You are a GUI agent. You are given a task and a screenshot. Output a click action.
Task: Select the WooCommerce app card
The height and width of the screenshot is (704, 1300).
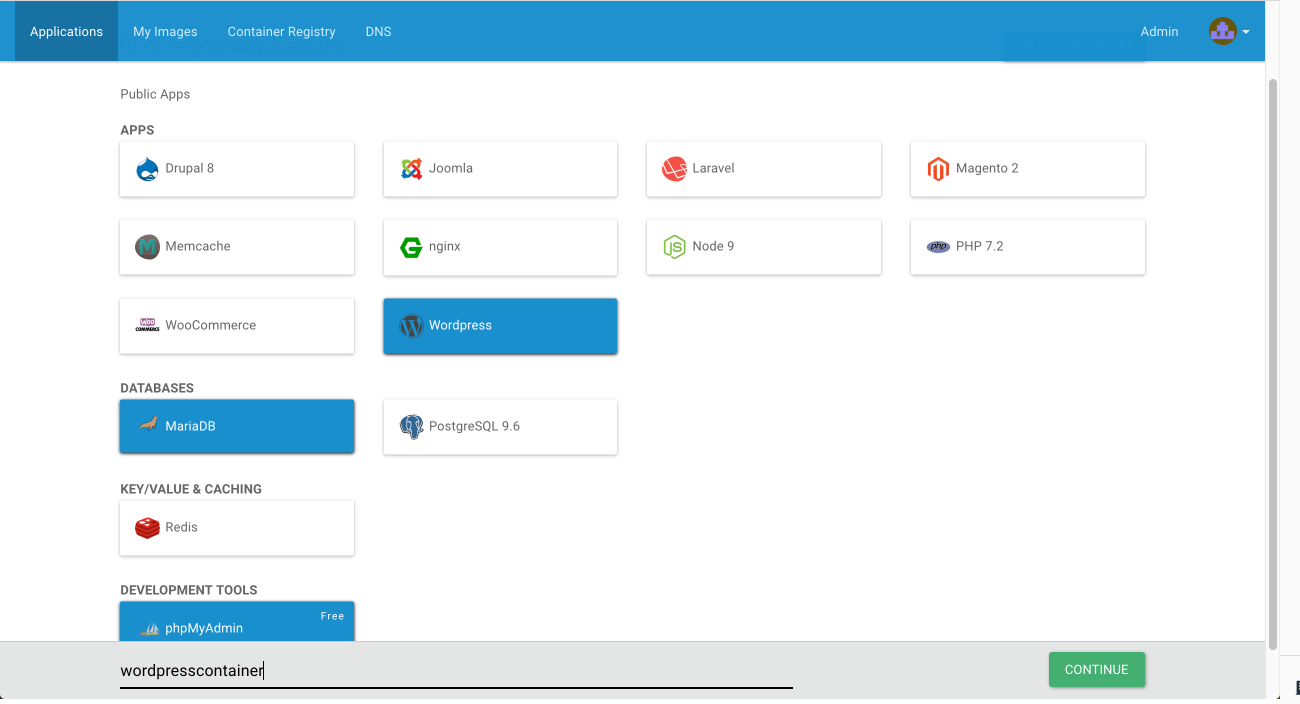tap(237, 326)
